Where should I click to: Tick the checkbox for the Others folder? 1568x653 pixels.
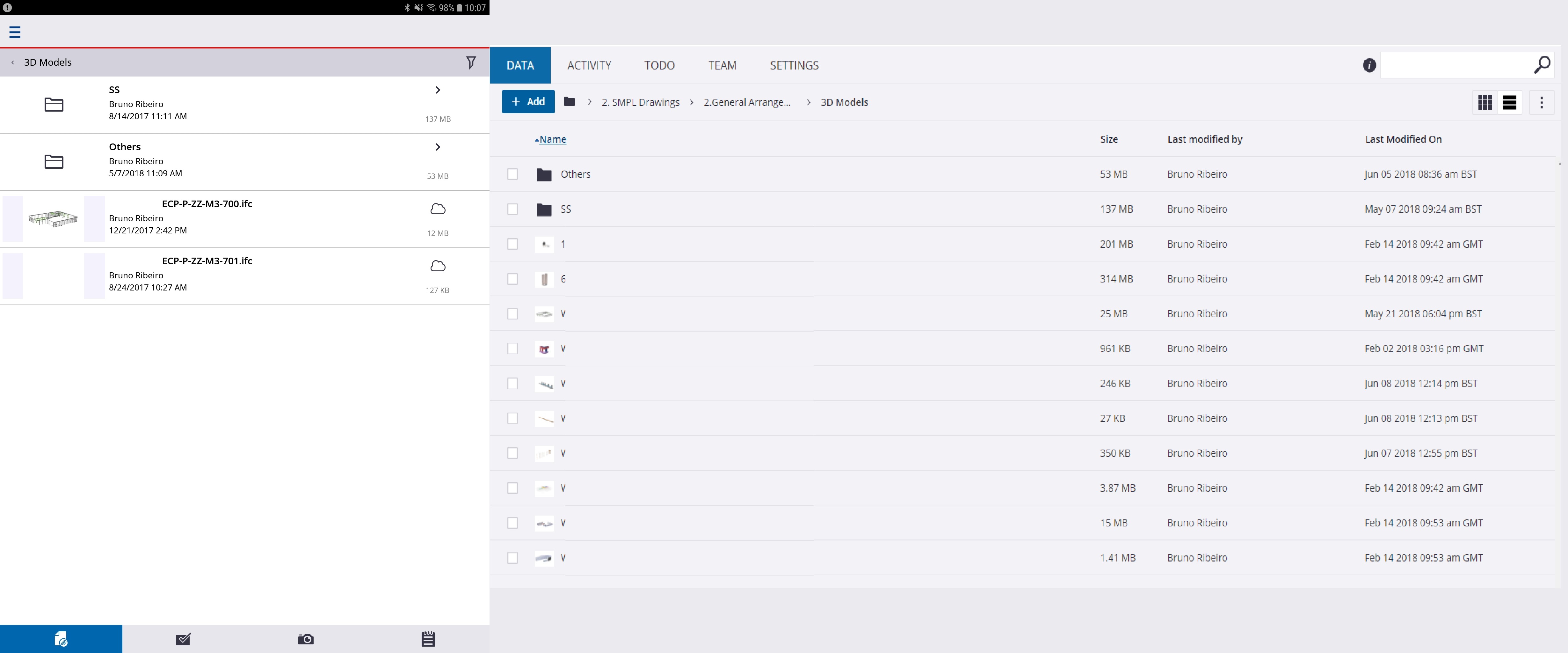(513, 174)
